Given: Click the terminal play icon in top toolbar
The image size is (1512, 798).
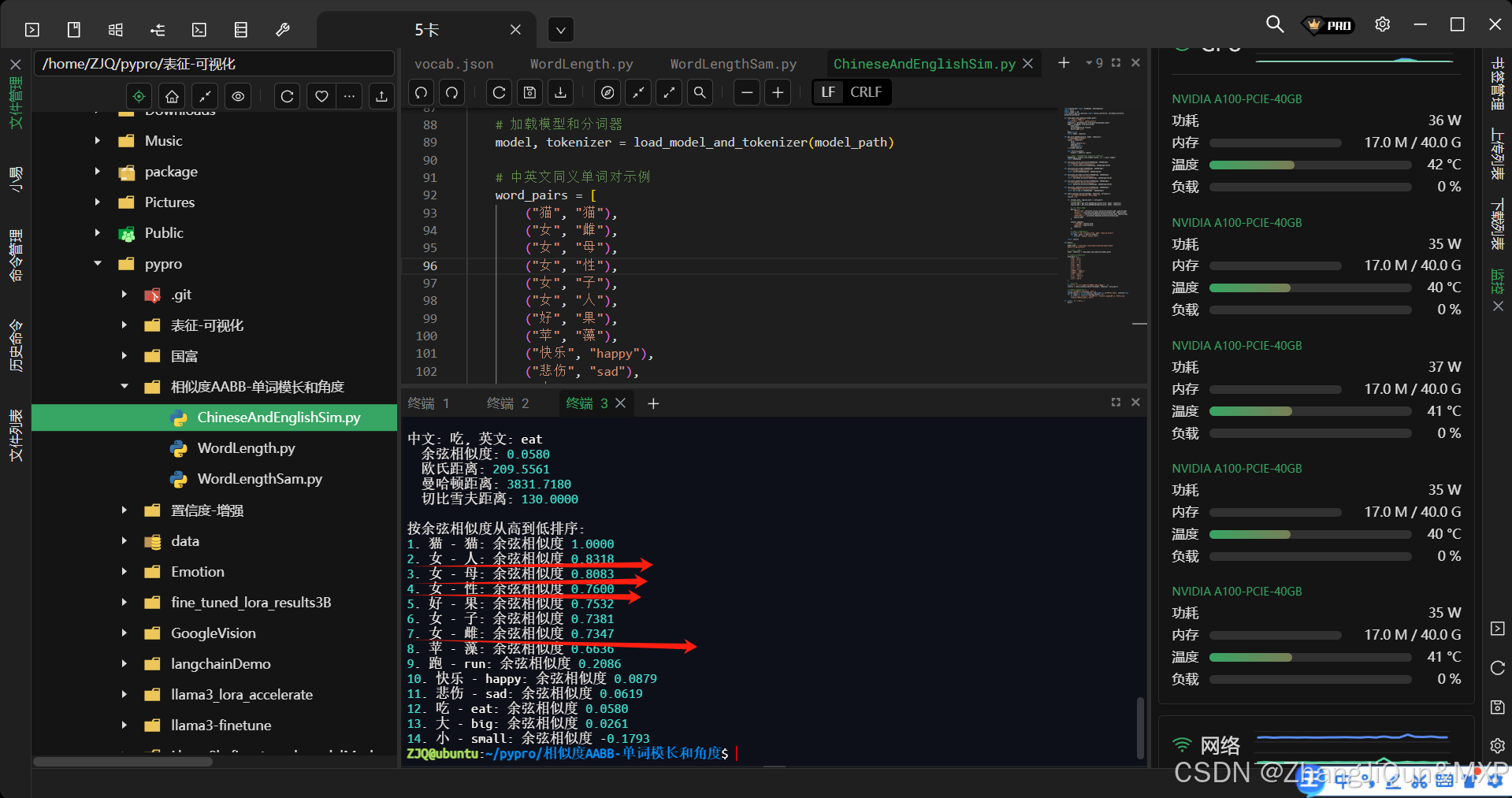Looking at the screenshot, I should (32, 30).
